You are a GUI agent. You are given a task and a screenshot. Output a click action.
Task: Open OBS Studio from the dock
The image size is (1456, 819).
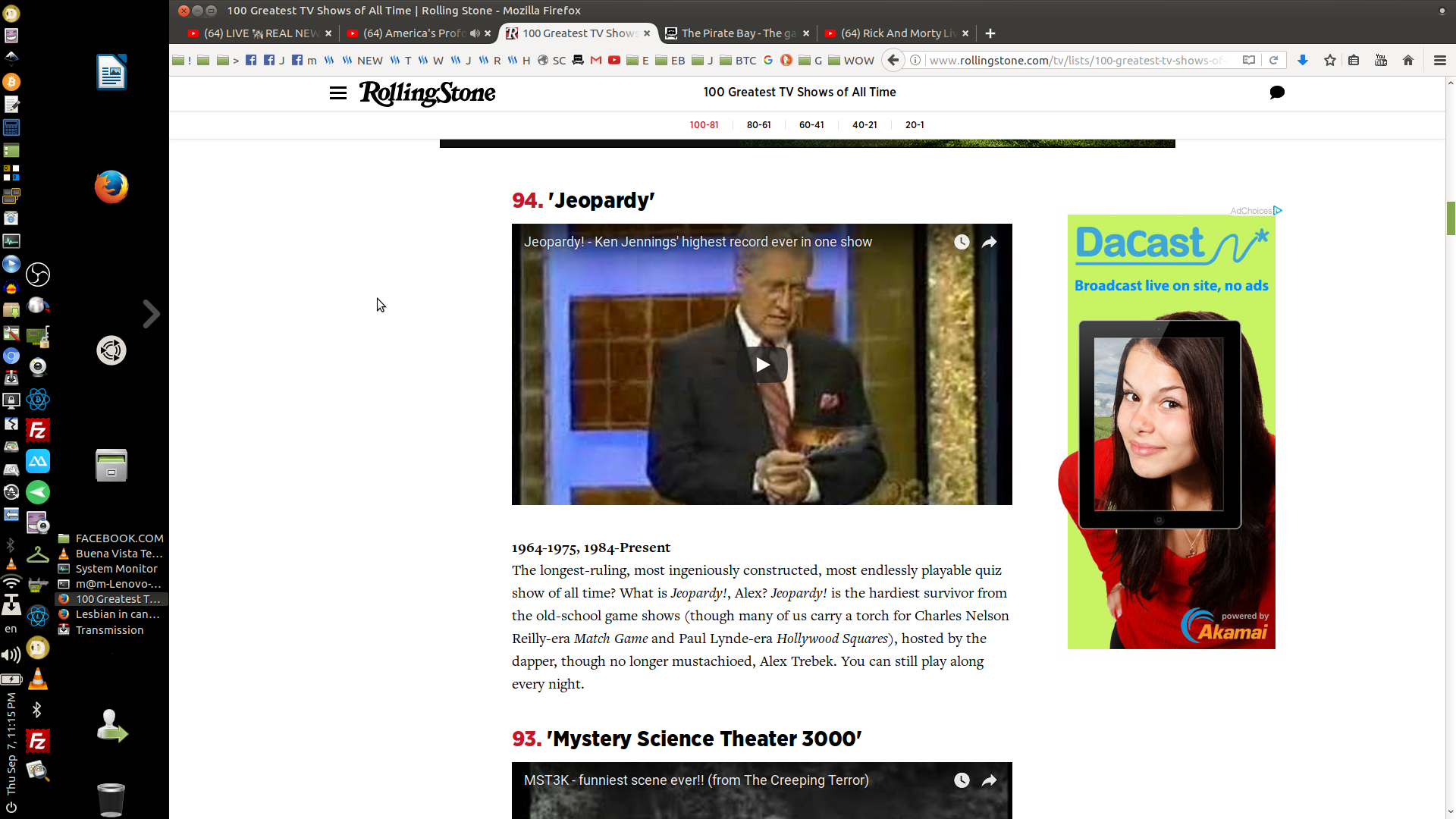[38, 275]
